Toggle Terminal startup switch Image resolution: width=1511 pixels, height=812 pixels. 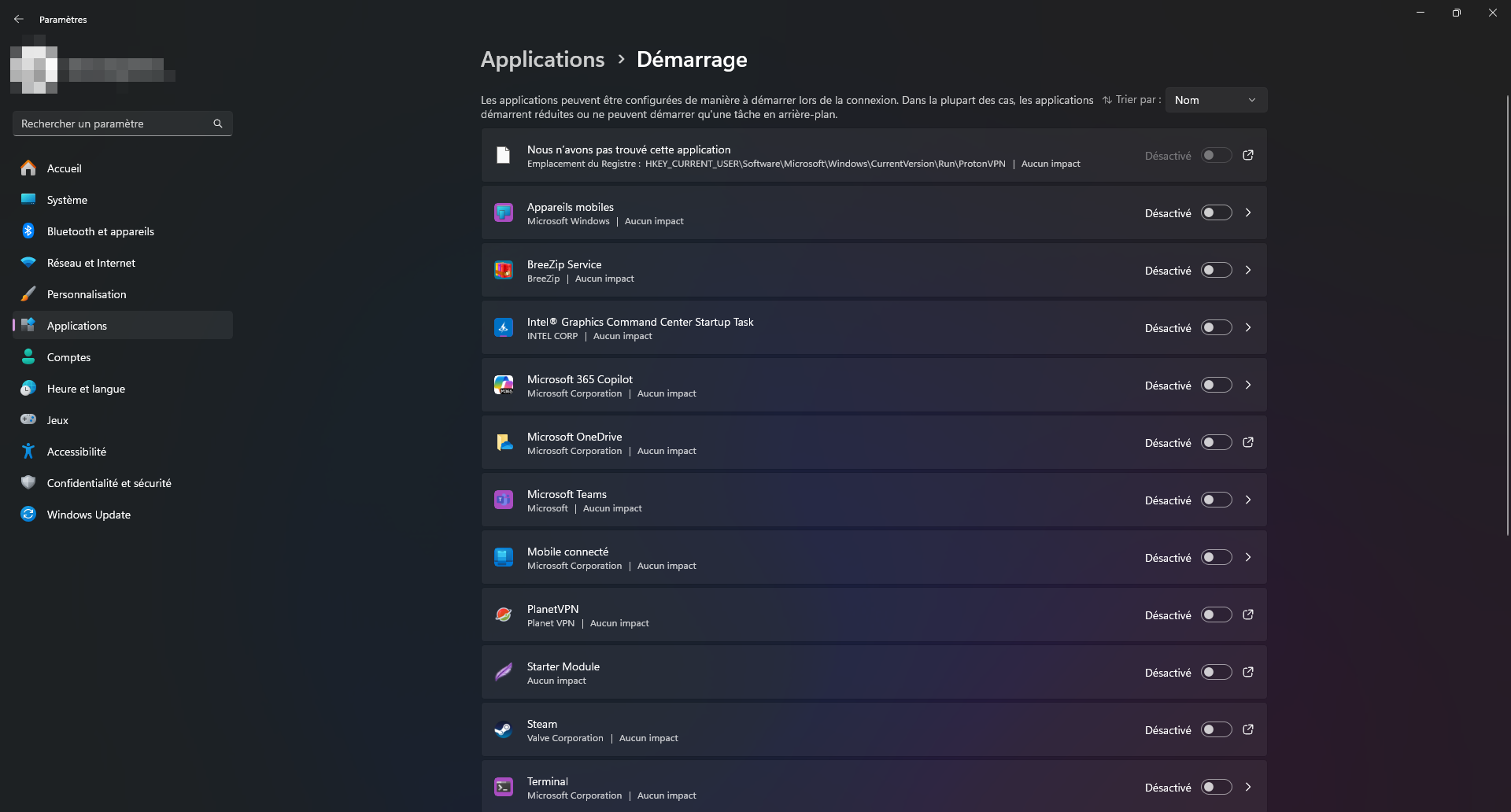tap(1216, 787)
